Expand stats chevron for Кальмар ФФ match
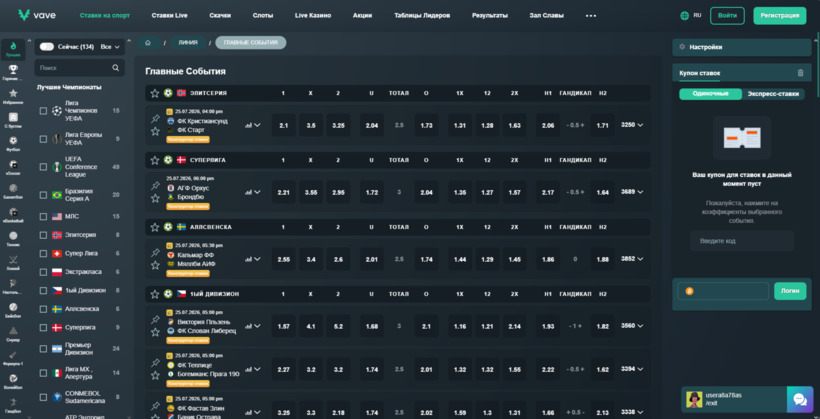Viewport: 820px width, 419px height. pyautogui.click(x=257, y=259)
